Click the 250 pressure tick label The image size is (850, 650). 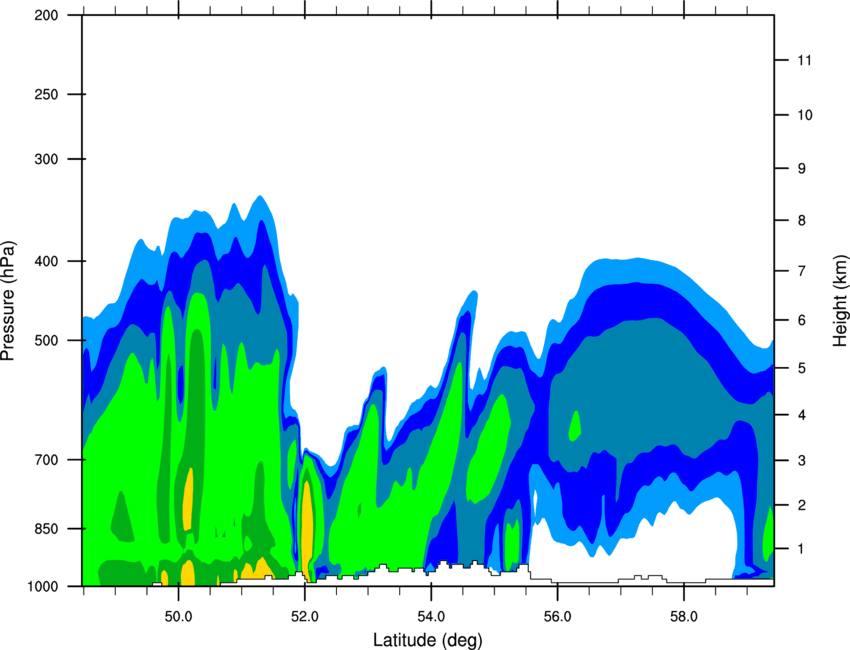point(46,94)
